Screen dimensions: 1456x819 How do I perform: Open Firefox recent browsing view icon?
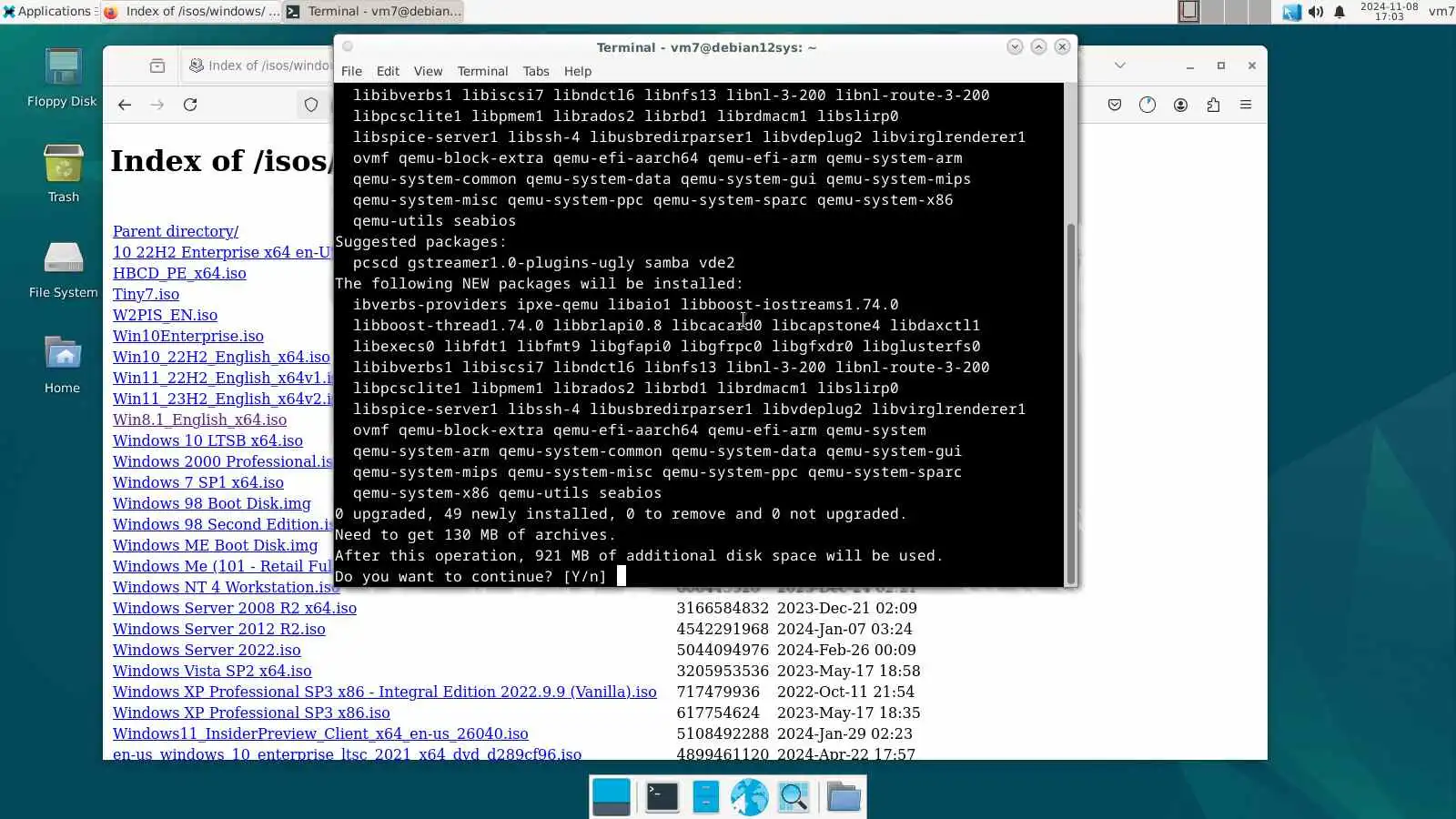click(x=157, y=66)
